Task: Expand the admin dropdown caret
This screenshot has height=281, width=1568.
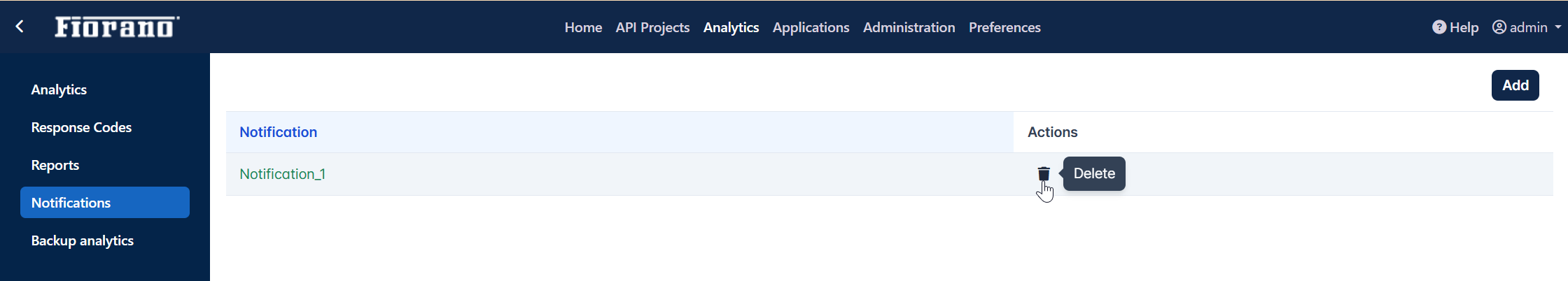Action: [1558, 27]
